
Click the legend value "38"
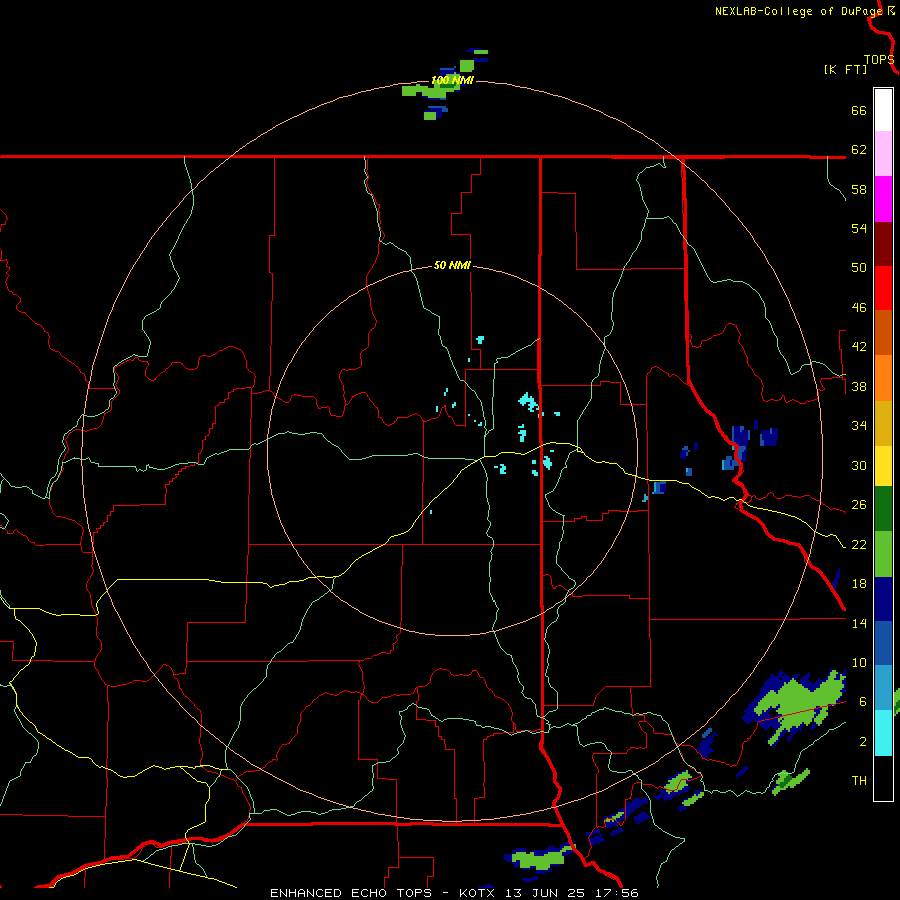[859, 387]
